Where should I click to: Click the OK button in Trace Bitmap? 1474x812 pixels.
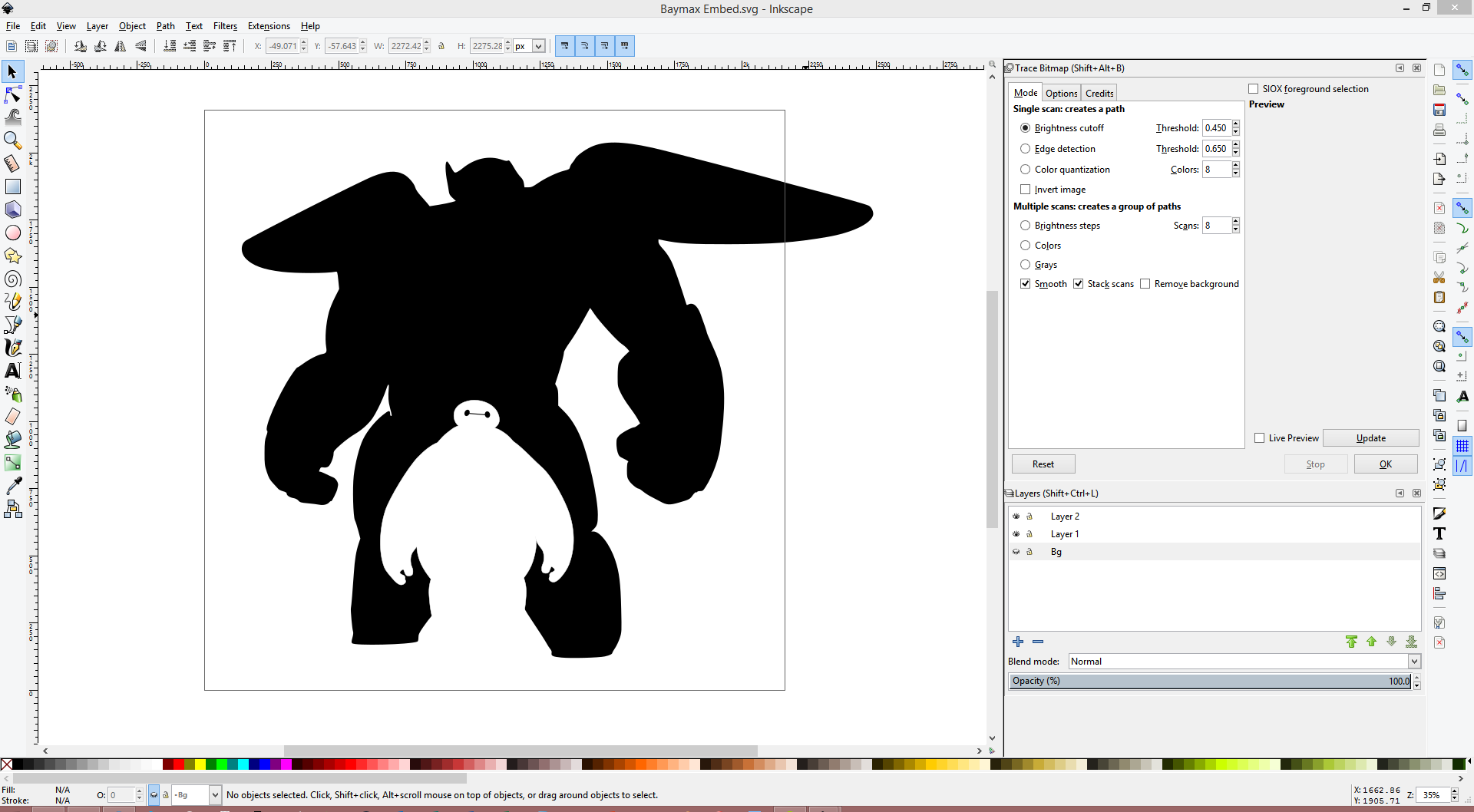pos(1386,464)
